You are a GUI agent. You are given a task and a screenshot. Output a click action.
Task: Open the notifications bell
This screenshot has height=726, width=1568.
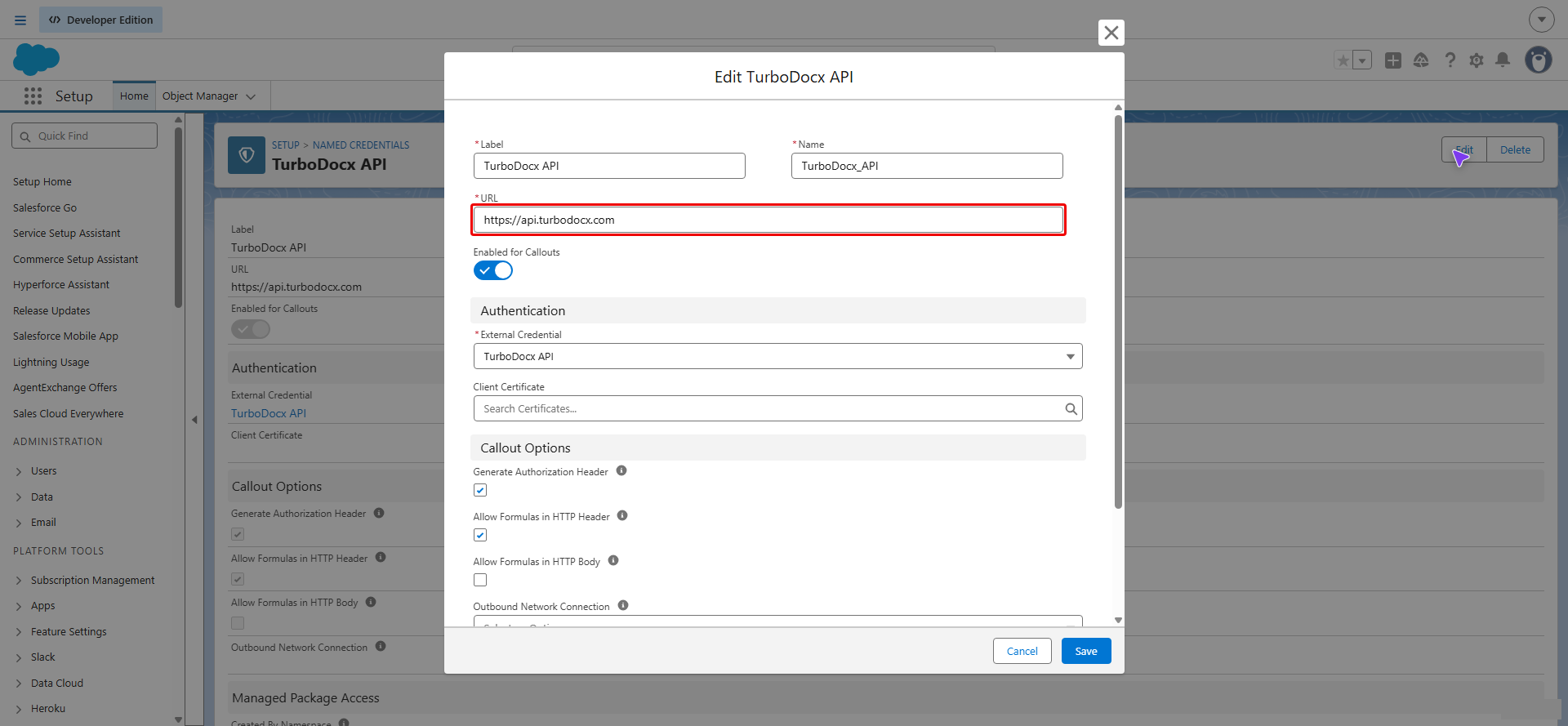1503,60
